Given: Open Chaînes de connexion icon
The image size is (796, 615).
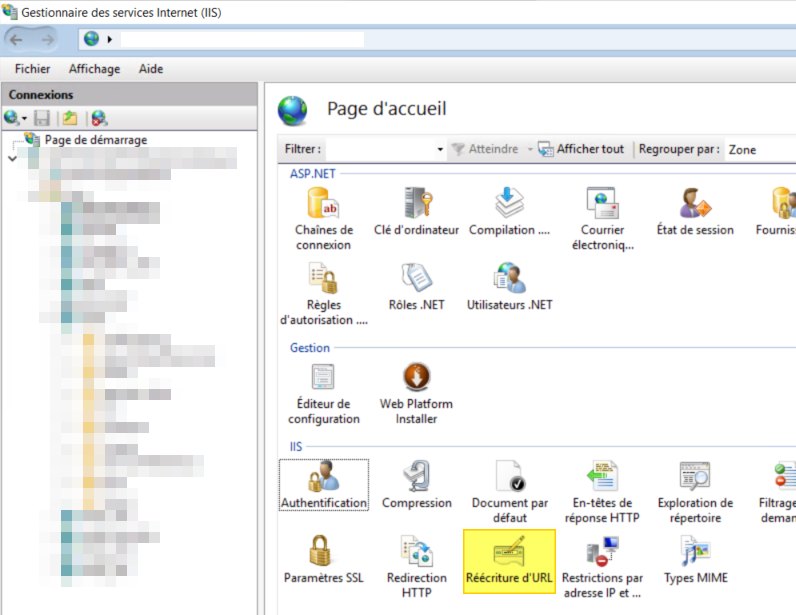Looking at the screenshot, I should [323, 219].
